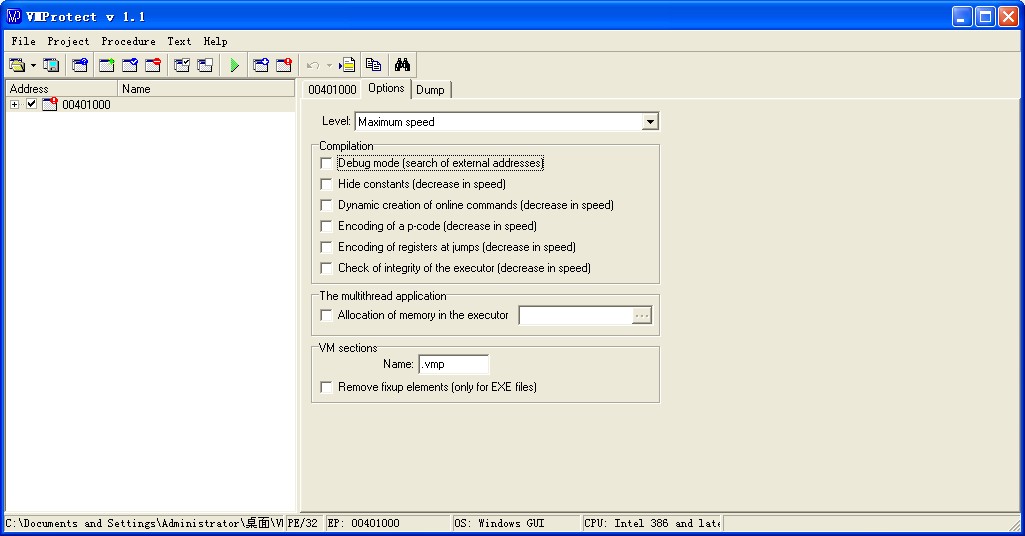Close the VMProtect window

1008,16
